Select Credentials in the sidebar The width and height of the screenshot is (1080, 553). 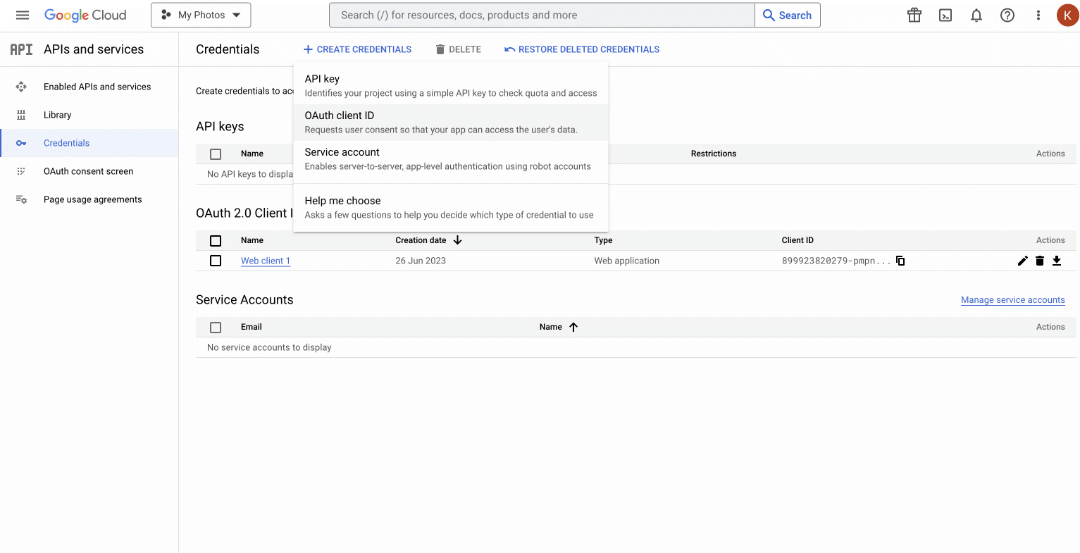(90, 143)
